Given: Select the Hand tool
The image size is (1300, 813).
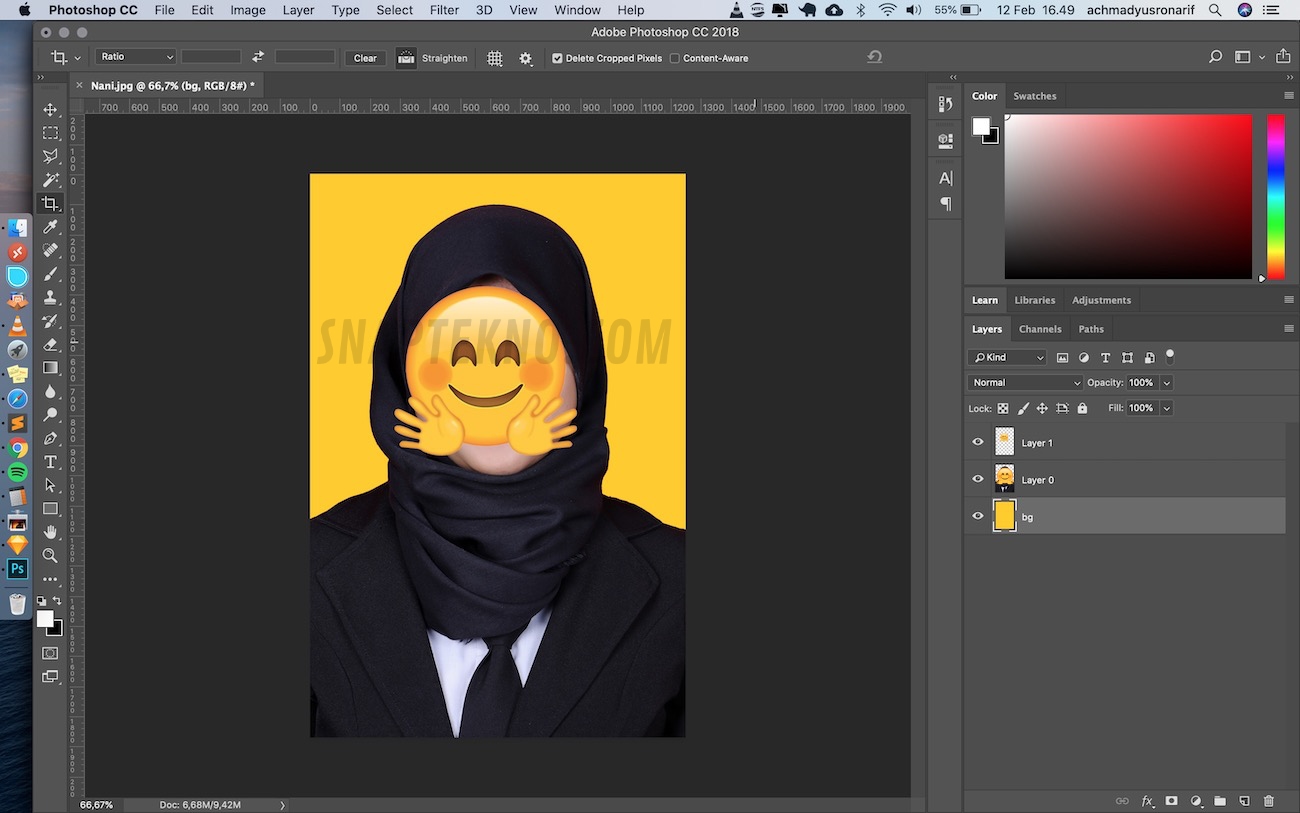Looking at the screenshot, I should tap(50, 532).
